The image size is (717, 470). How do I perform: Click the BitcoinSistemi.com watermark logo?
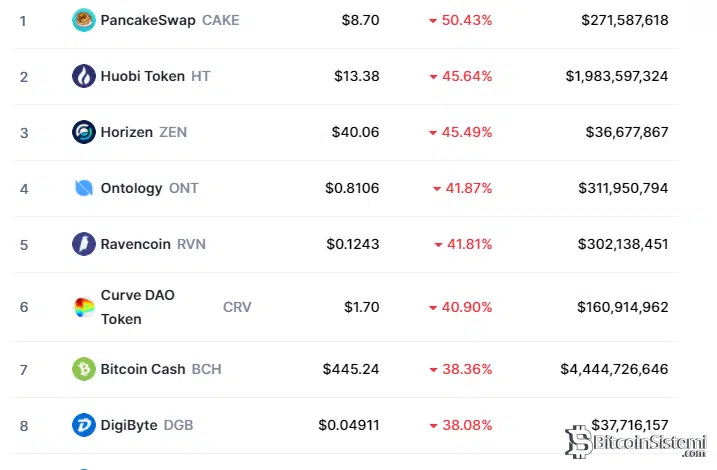pyautogui.click(x=638, y=443)
